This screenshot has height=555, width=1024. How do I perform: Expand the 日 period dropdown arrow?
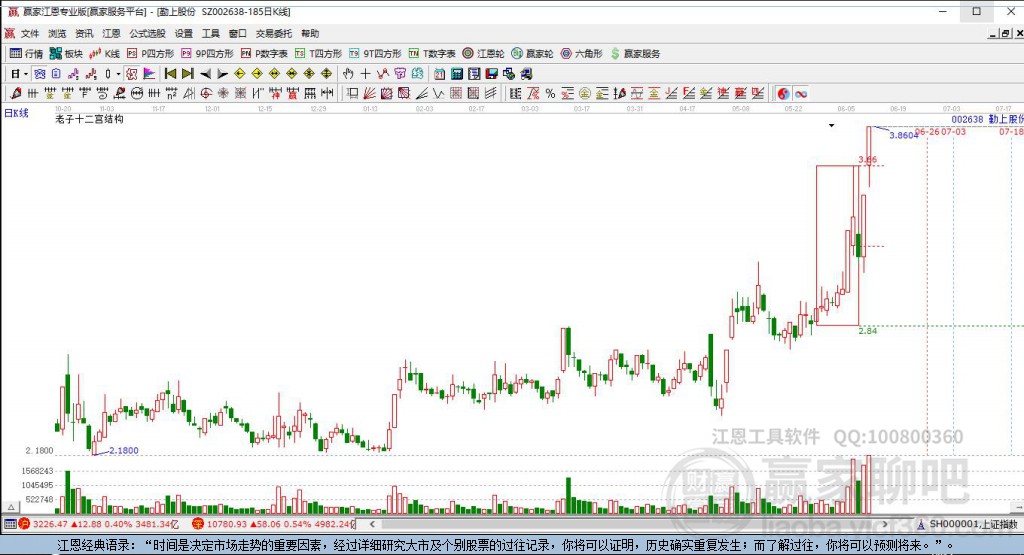26,74
